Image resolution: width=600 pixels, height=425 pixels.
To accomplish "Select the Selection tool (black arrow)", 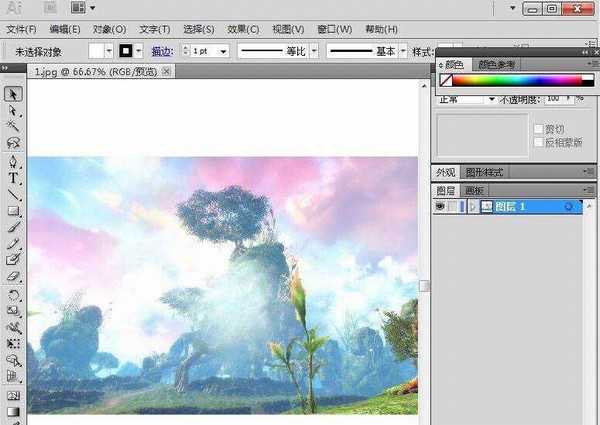I will pyautogui.click(x=14, y=93).
